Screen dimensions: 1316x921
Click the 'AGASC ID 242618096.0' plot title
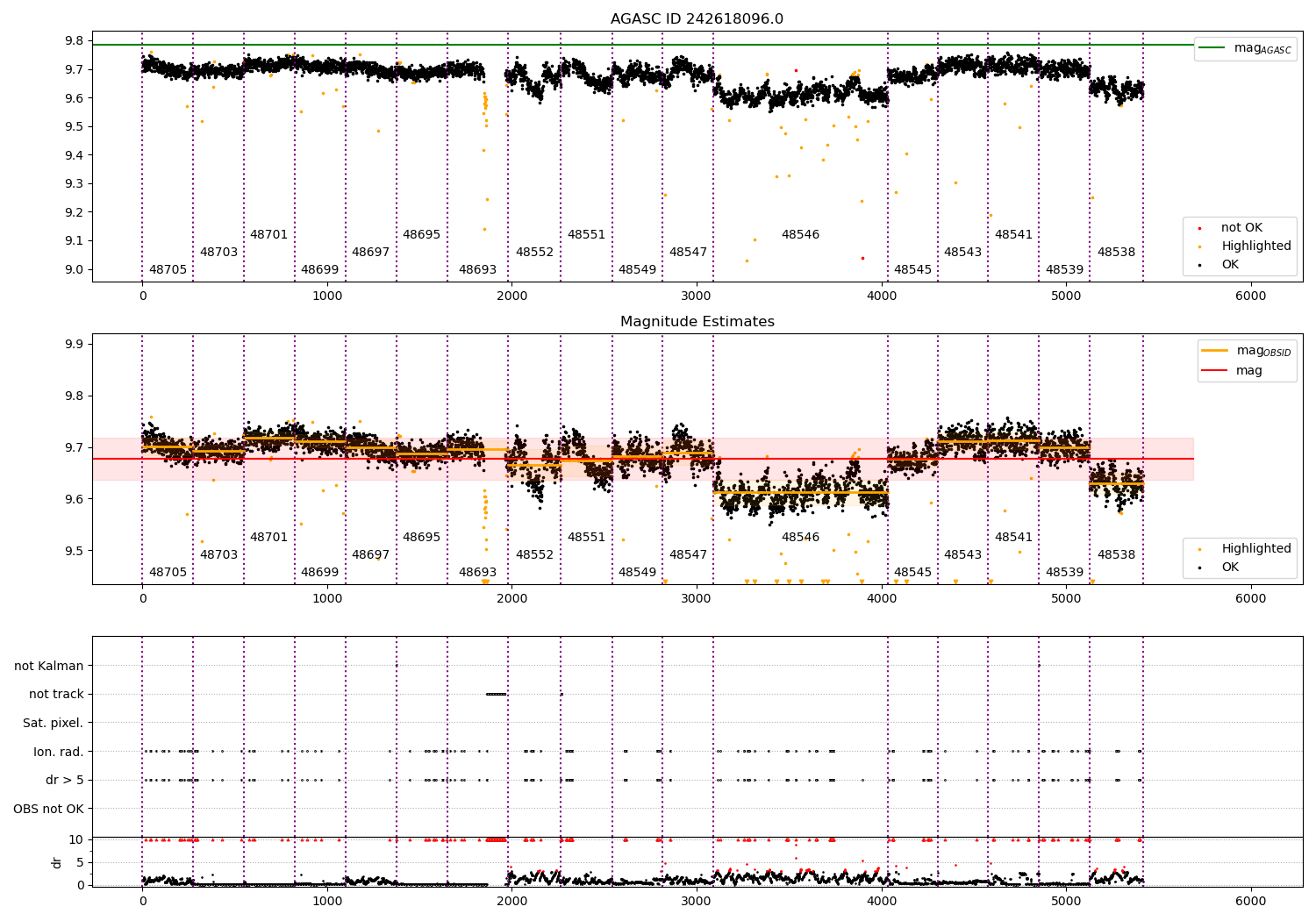697,19
